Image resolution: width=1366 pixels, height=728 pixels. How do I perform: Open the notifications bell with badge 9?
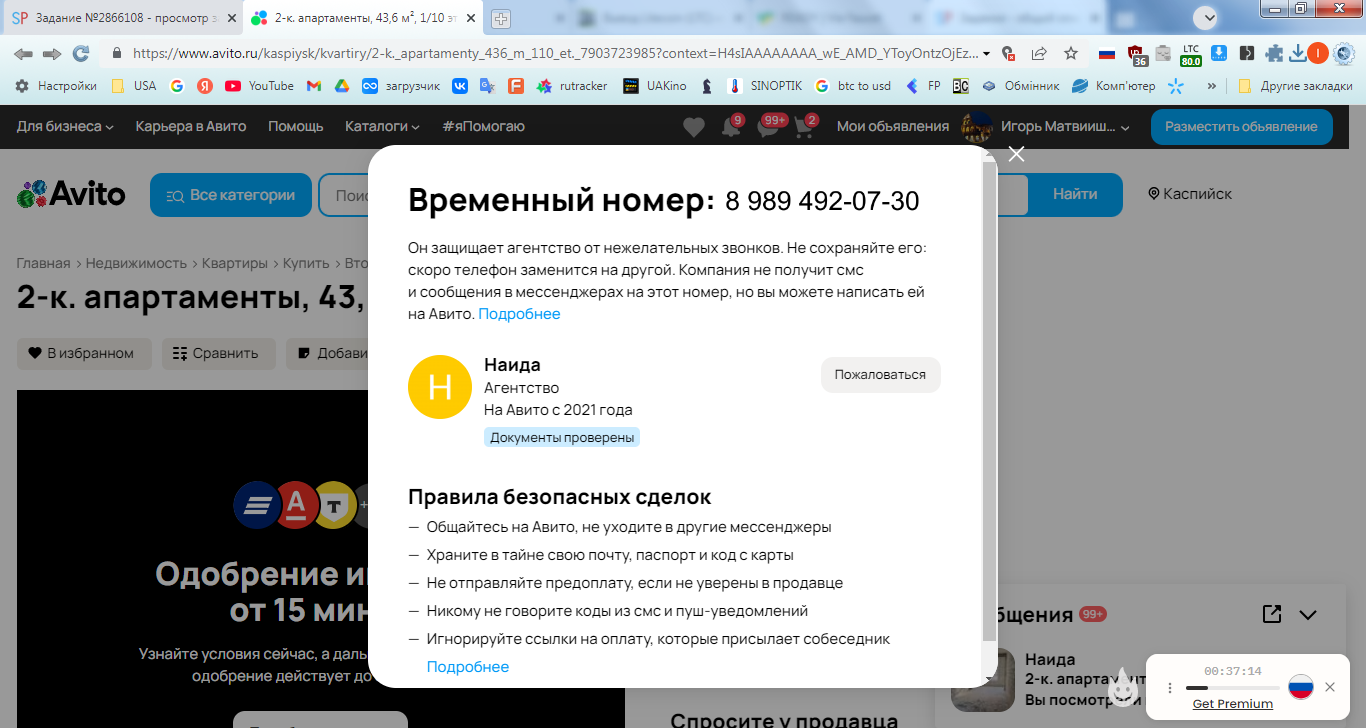[731, 127]
